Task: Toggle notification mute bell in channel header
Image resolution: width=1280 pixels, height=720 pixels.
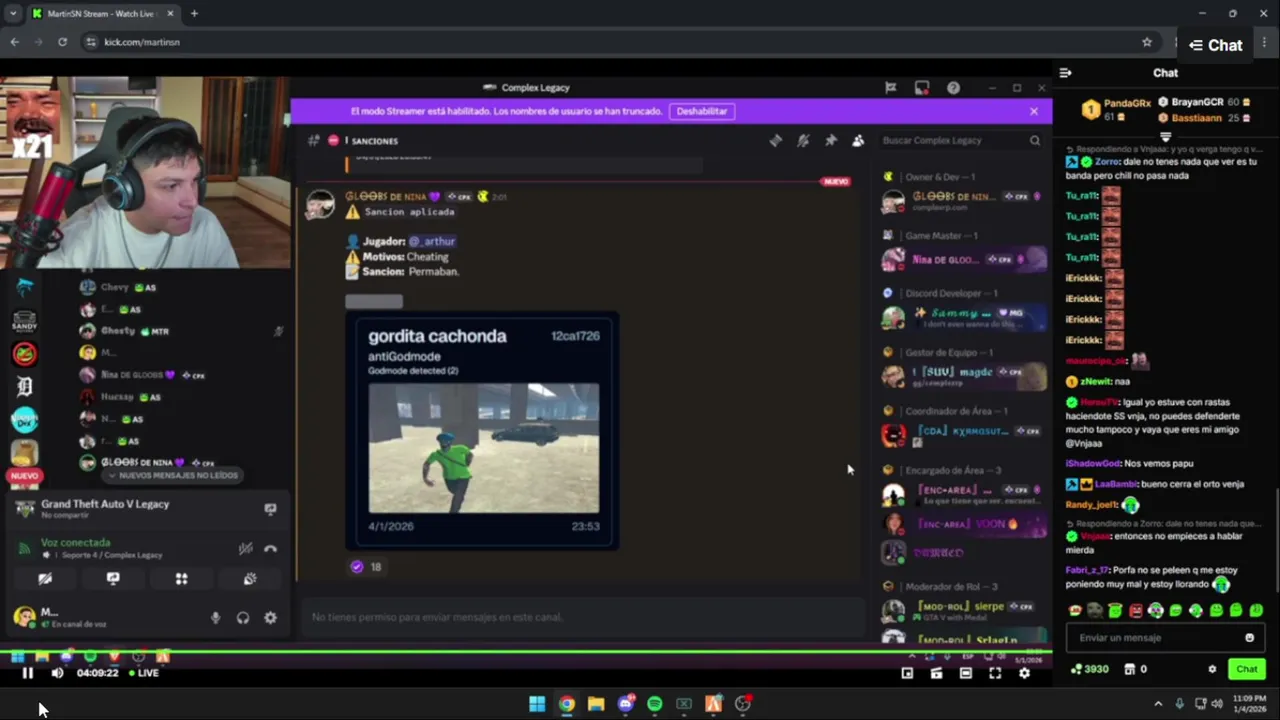Action: coord(803,141)
